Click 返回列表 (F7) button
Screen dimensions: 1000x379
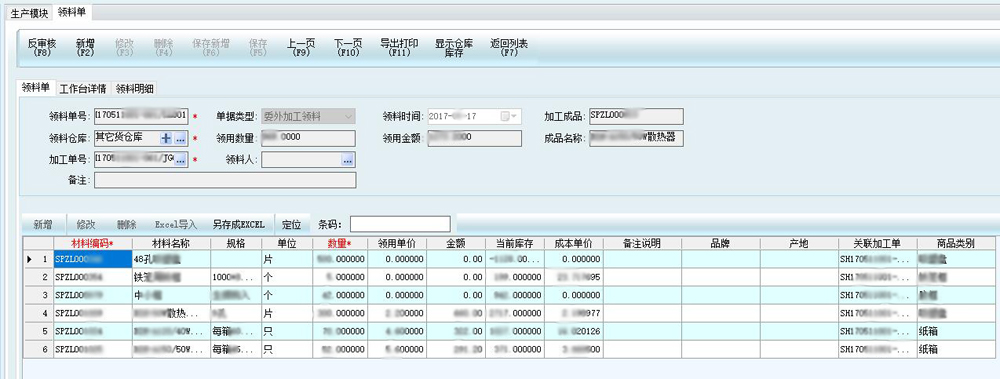click(509, 48)
